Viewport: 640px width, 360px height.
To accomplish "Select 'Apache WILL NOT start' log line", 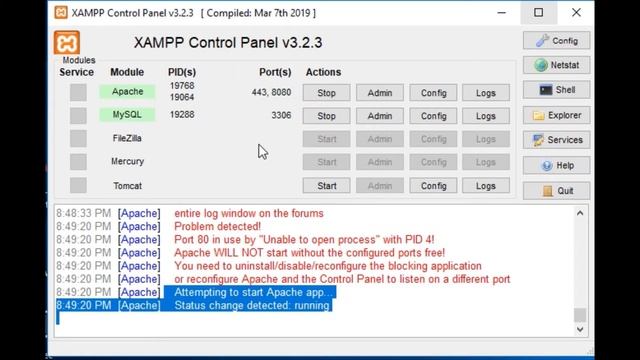I will pos(309,253).
